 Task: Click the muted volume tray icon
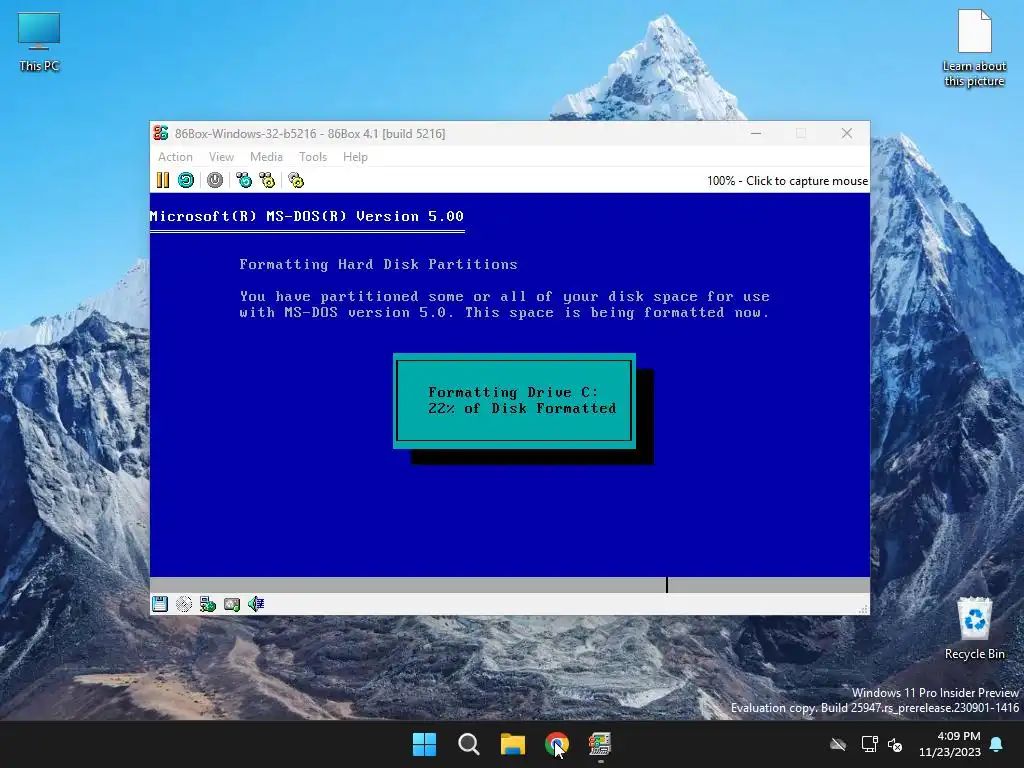895,744
